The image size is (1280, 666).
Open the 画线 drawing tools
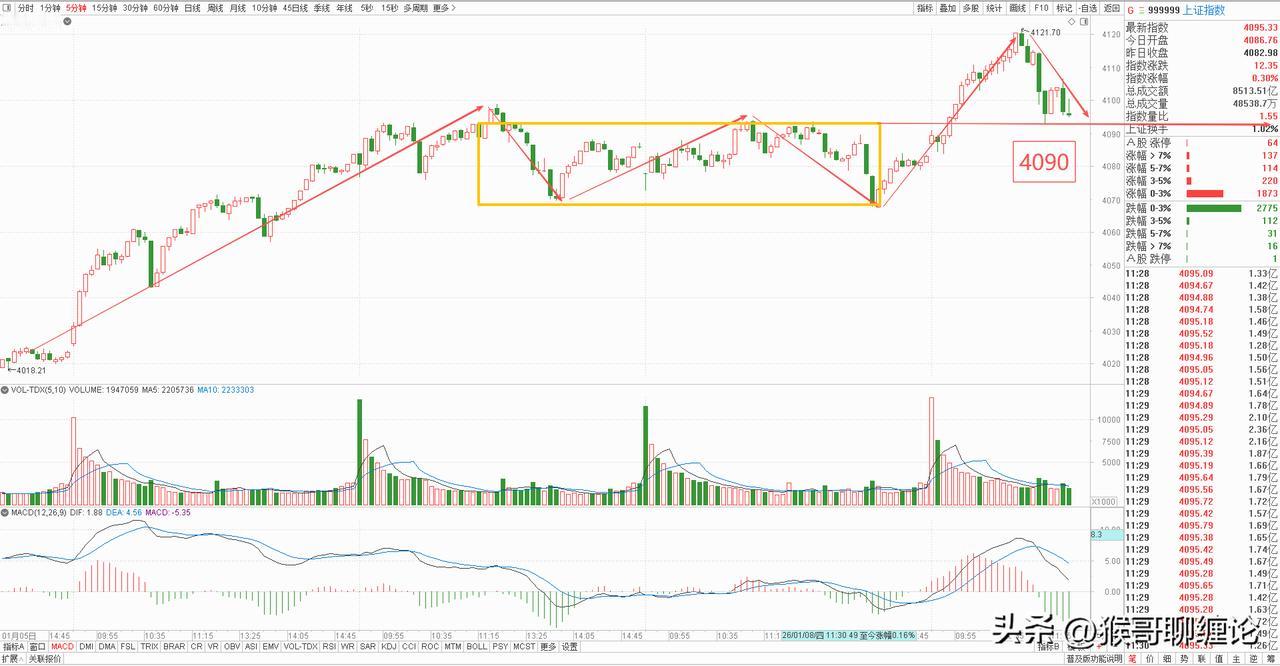[x=1018, y=8]
